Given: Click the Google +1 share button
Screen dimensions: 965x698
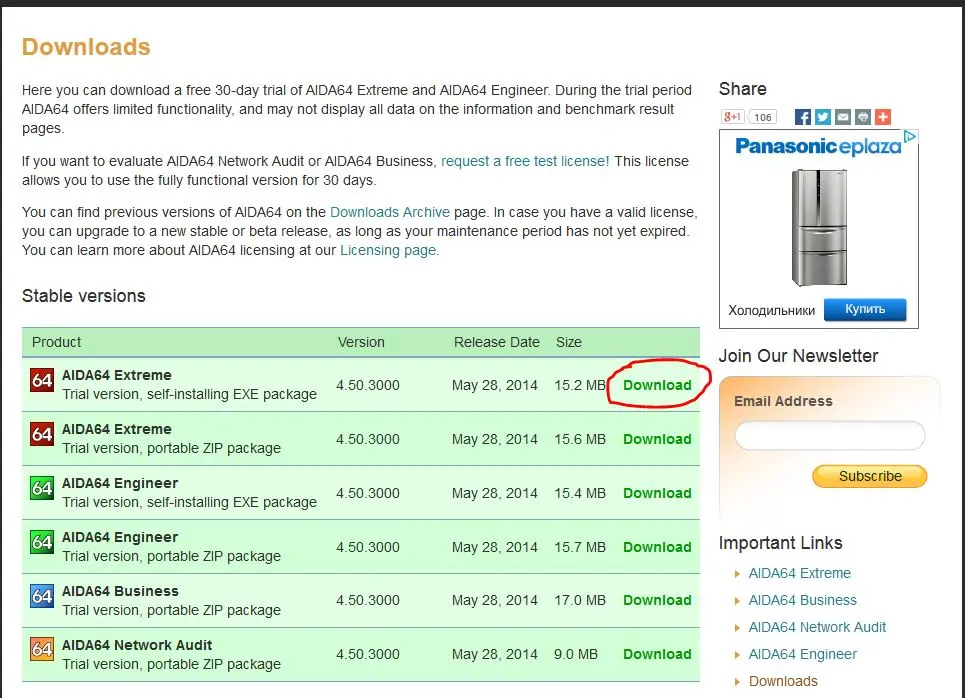Looking at the screenshot, I should click(732, 117).
